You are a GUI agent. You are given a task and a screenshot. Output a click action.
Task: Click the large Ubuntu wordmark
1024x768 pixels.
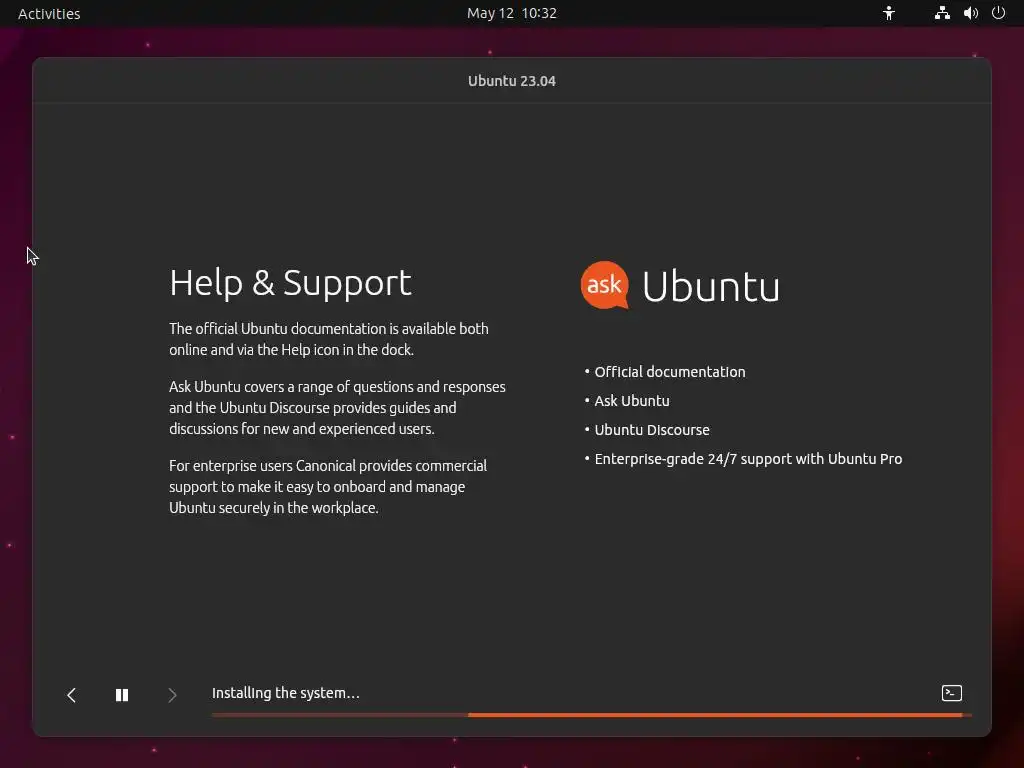[x=711, y=286]
